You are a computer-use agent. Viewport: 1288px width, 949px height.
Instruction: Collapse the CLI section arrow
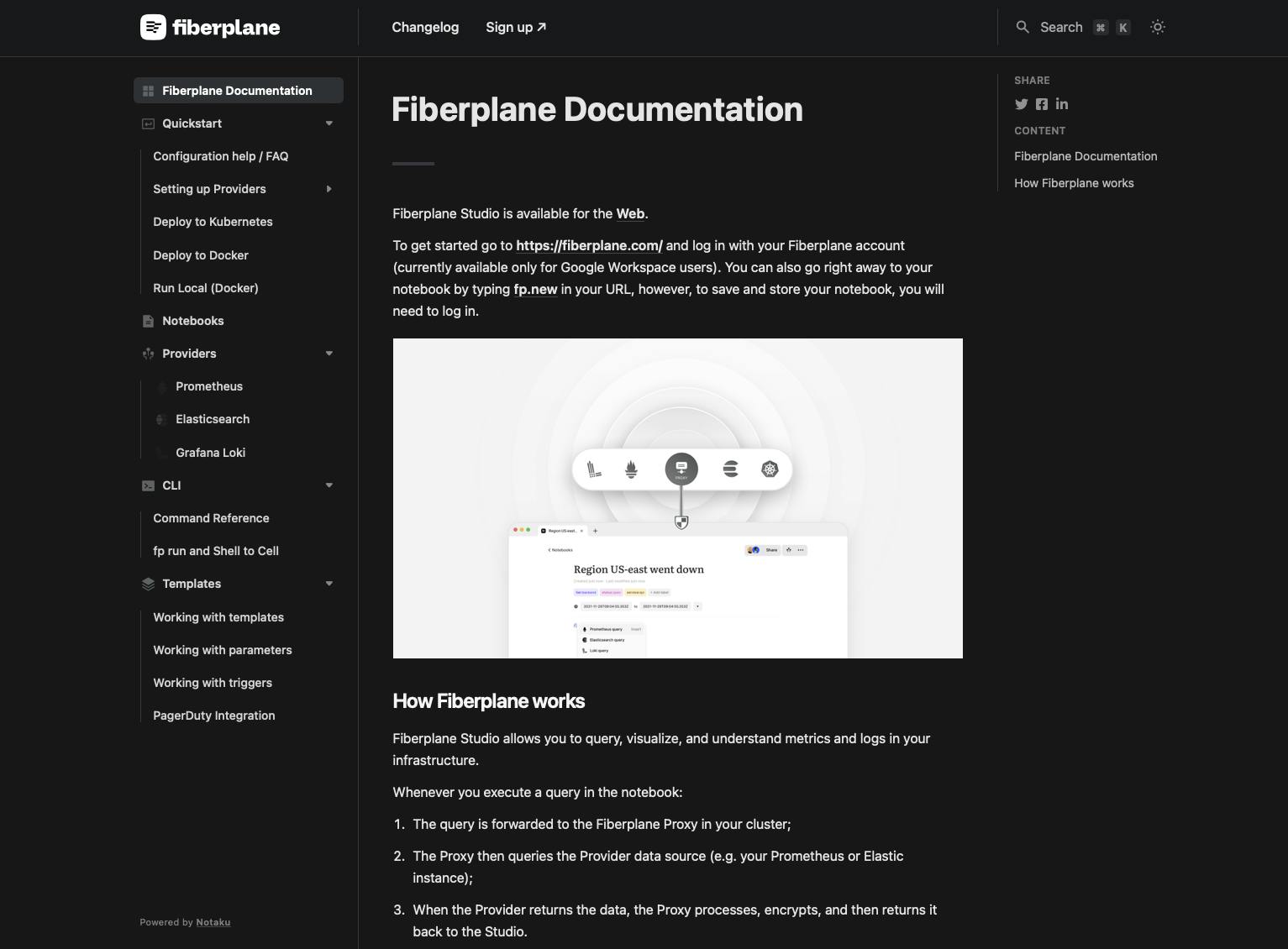point(329,485)
